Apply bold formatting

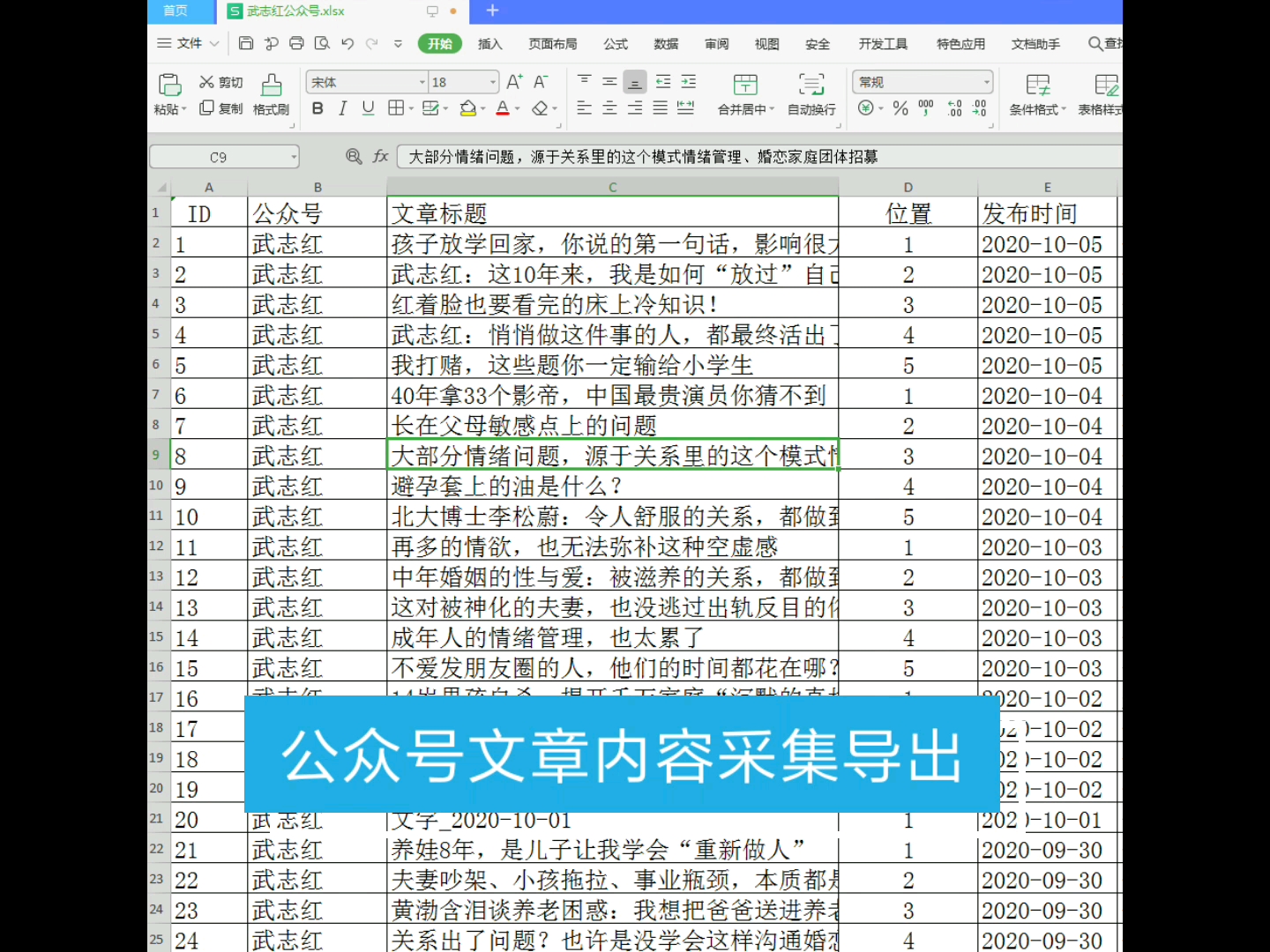click(x=317, y=108)
